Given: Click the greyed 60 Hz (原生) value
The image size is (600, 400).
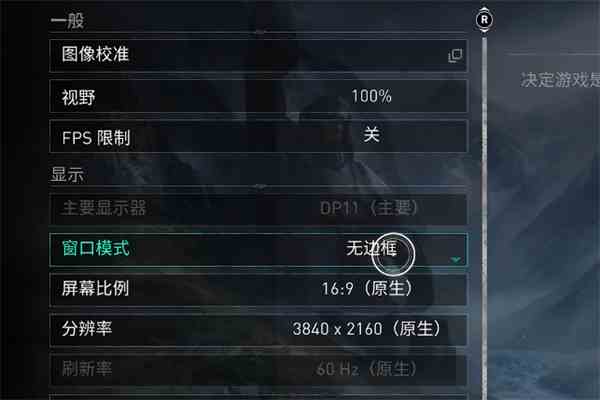Looking at the screenshot, I should [367, 369].
